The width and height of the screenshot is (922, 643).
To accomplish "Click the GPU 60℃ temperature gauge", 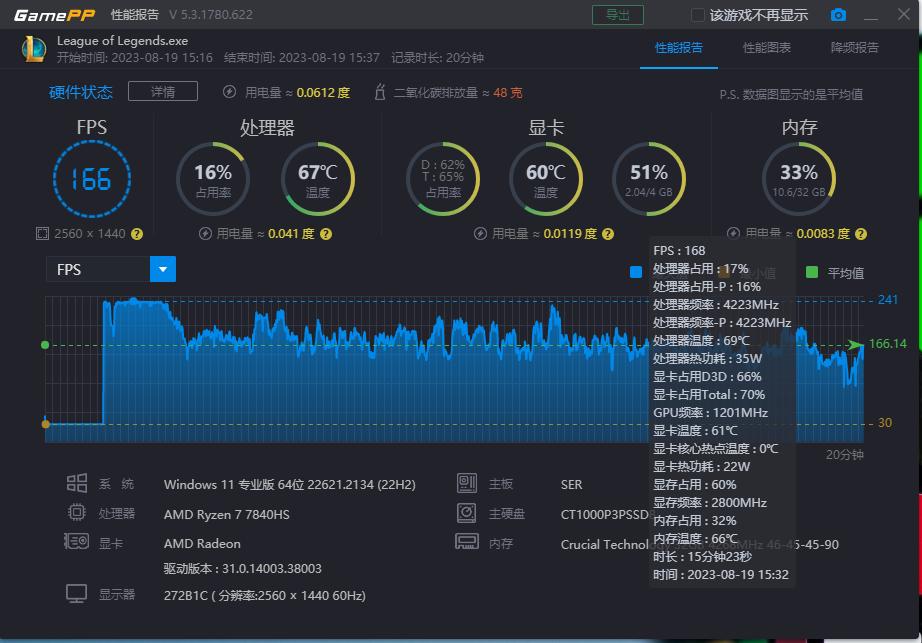I will [546, 179].
